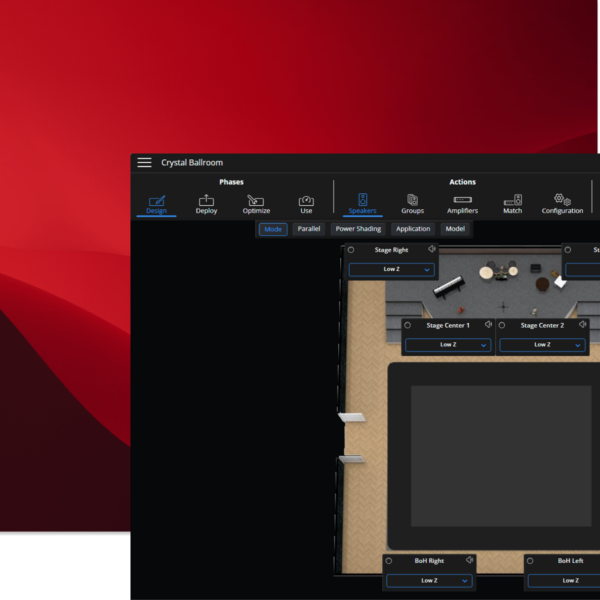Toggle the Stage Right speaker sound icon
Image resolution: width=600 pixels, height=600 pixels.
point(432,249)
